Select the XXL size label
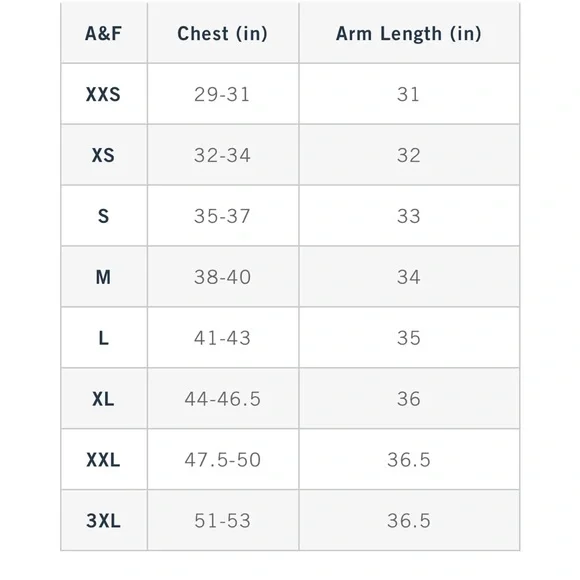Viewport: 580px width, 580px height. click(103, 460)
